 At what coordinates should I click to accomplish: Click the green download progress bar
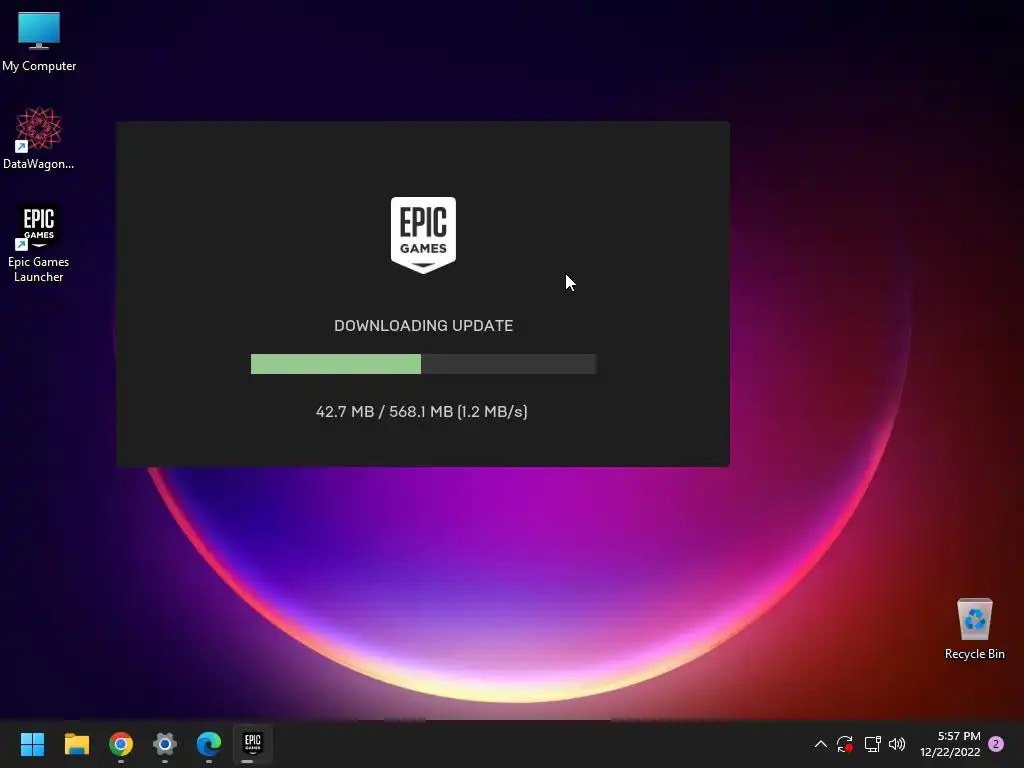[x=423, y=364]
